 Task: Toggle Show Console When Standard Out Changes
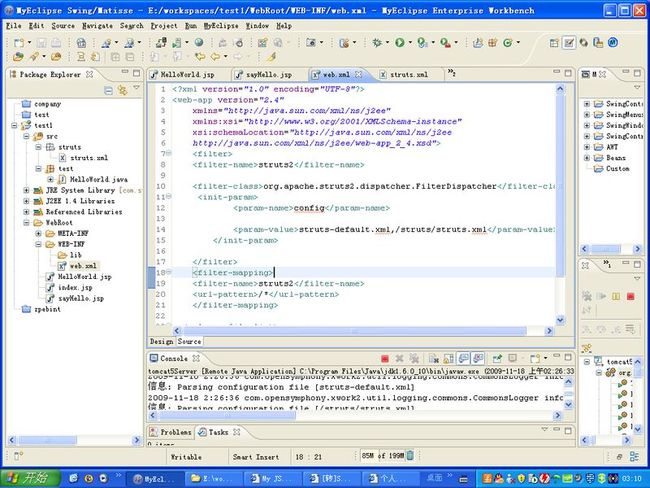[x=464, y=359]
